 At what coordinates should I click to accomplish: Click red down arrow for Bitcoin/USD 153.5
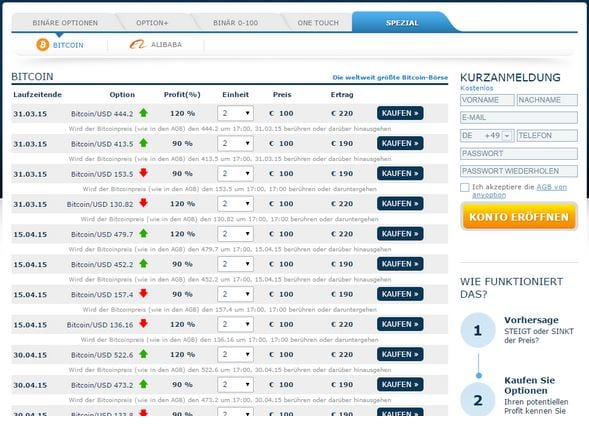point(143,173)
